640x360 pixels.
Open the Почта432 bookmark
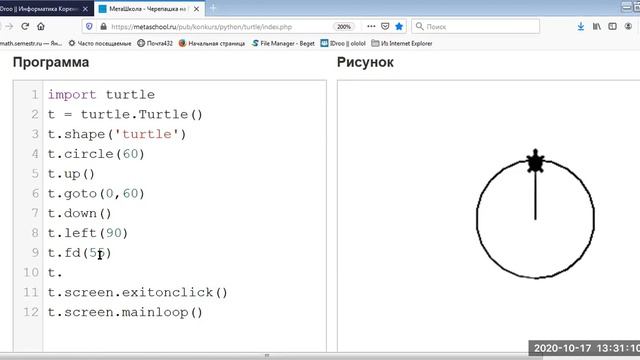(x=155, y=43)
